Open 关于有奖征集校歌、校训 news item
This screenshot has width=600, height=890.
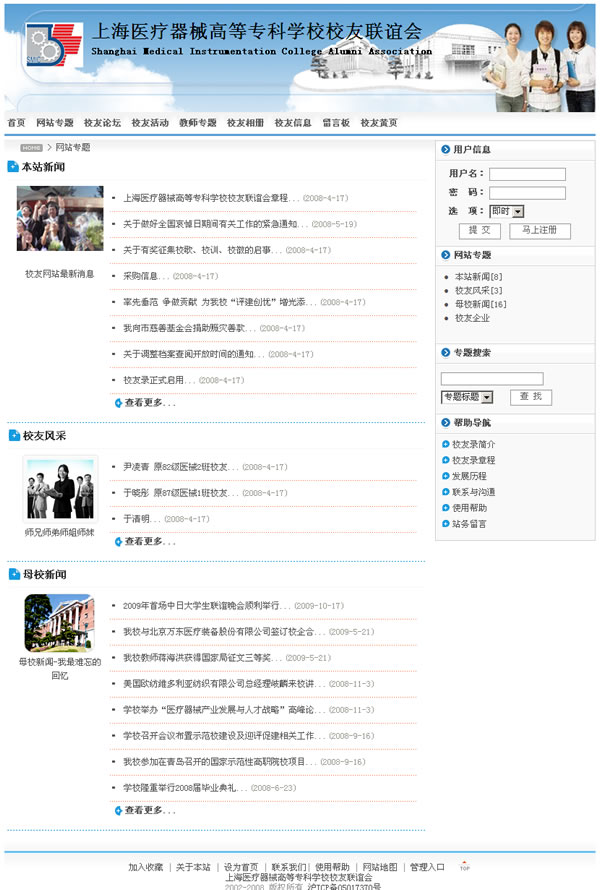[x=203, y=250]
